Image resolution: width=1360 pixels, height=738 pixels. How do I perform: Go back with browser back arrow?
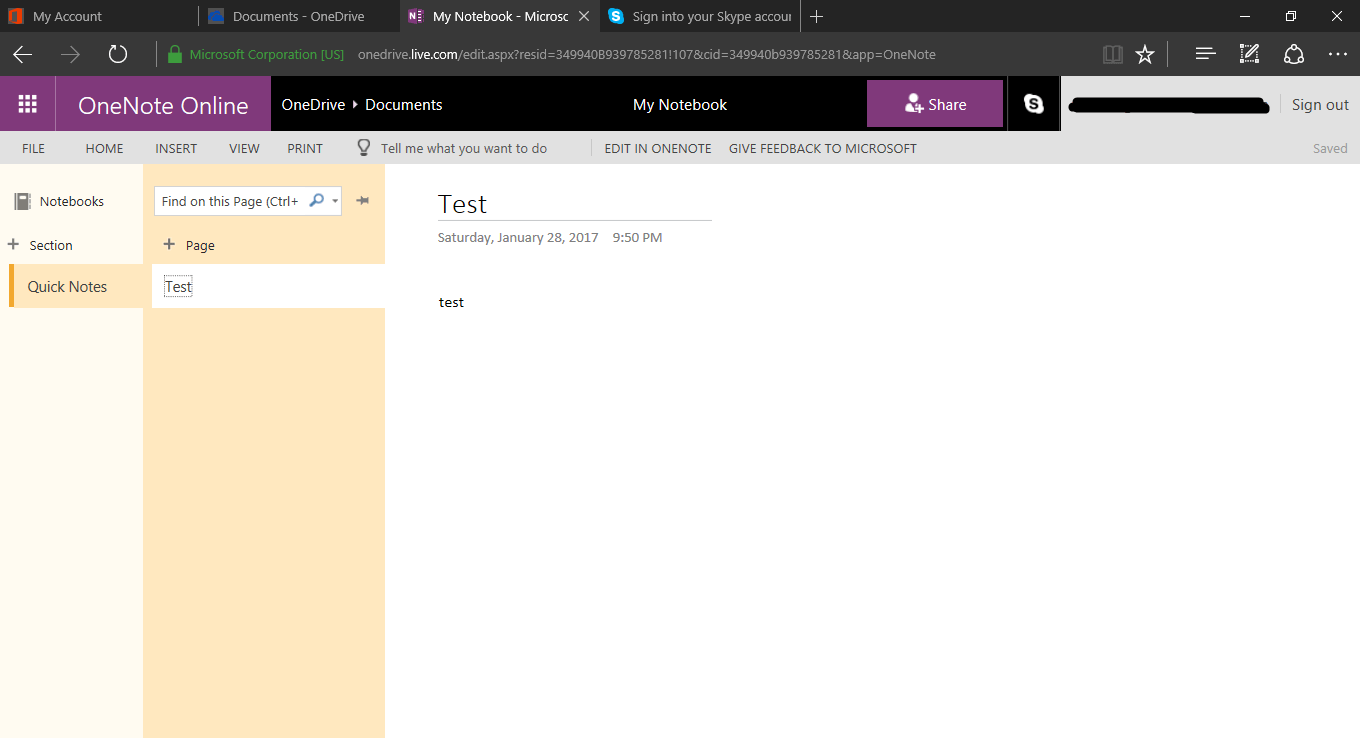(x=23, y=54)
